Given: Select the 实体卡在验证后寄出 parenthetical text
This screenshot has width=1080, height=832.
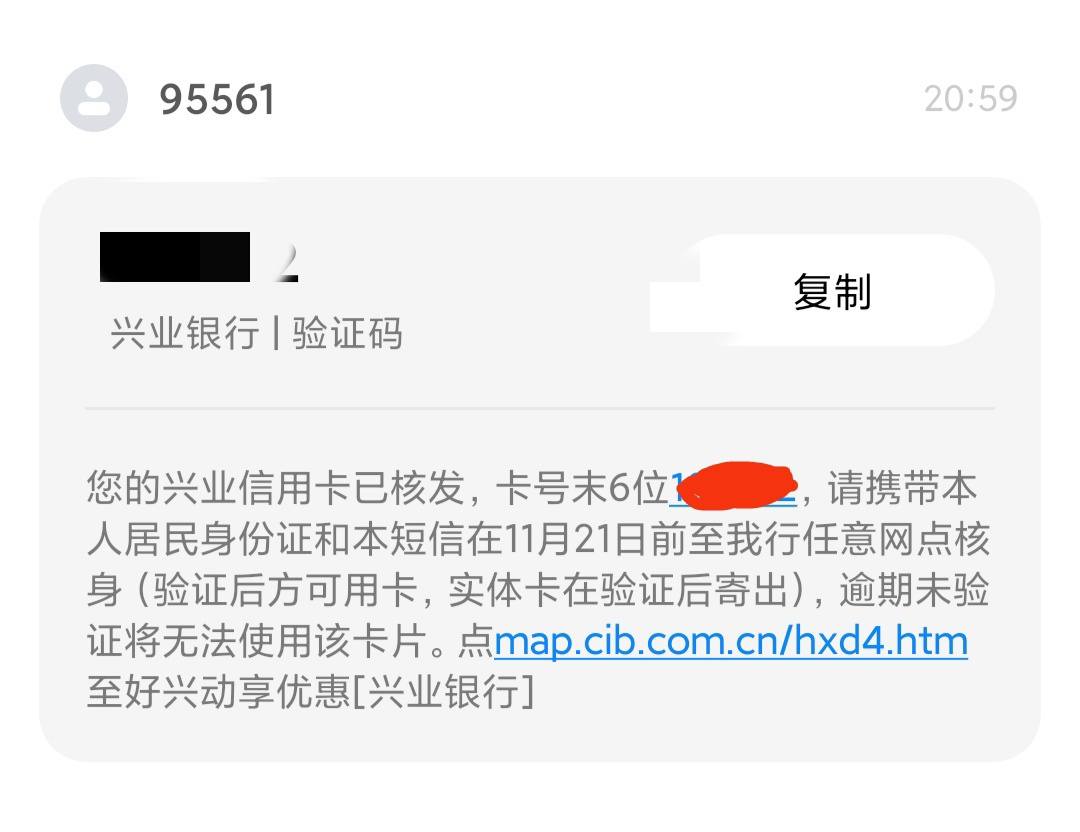Looking at the screenshot, I should [x=618, y=590].
